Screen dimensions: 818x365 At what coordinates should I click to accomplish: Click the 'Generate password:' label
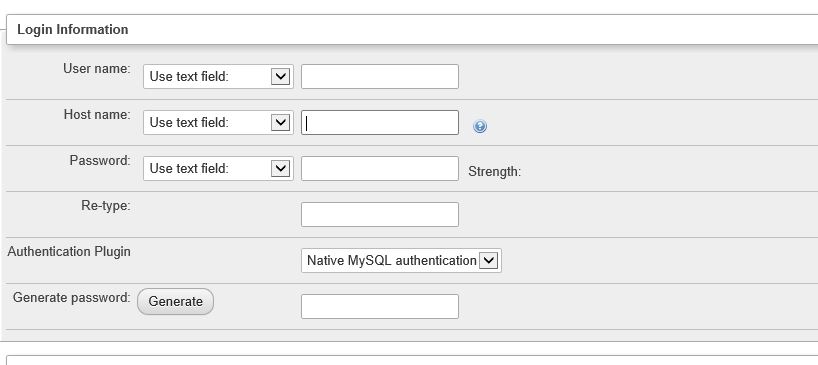[x=71, y=298]
